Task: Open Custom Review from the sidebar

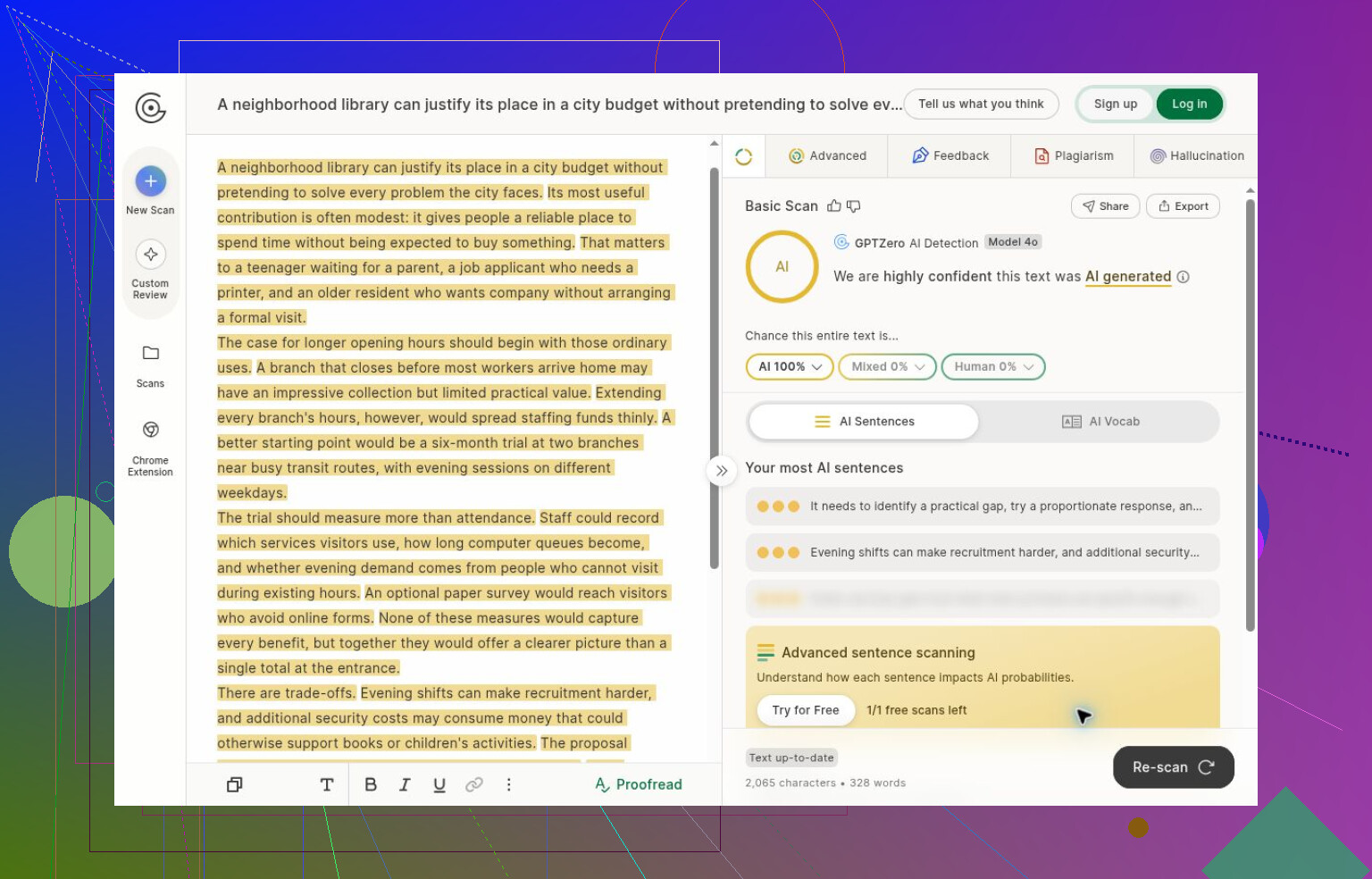Action: click(150, 270)
